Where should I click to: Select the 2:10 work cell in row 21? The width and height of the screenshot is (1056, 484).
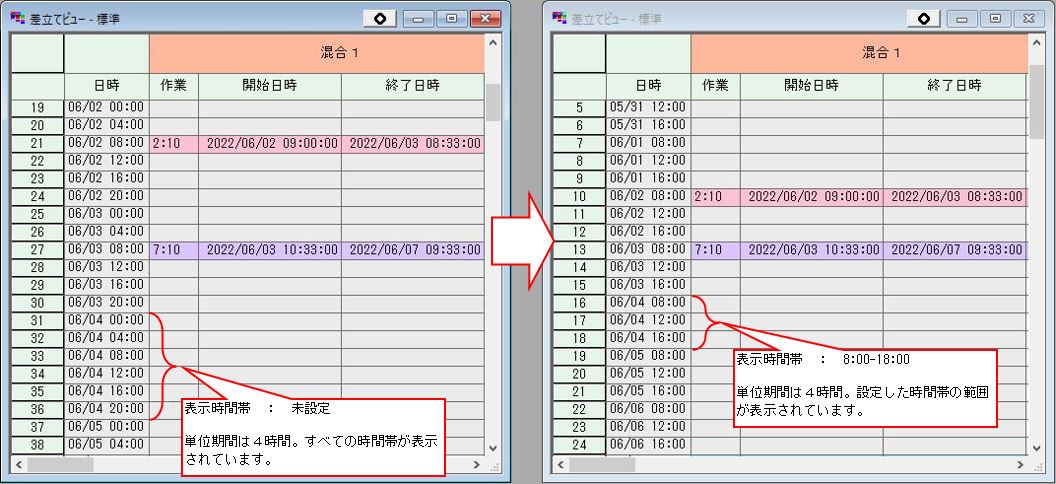(174, 143)
